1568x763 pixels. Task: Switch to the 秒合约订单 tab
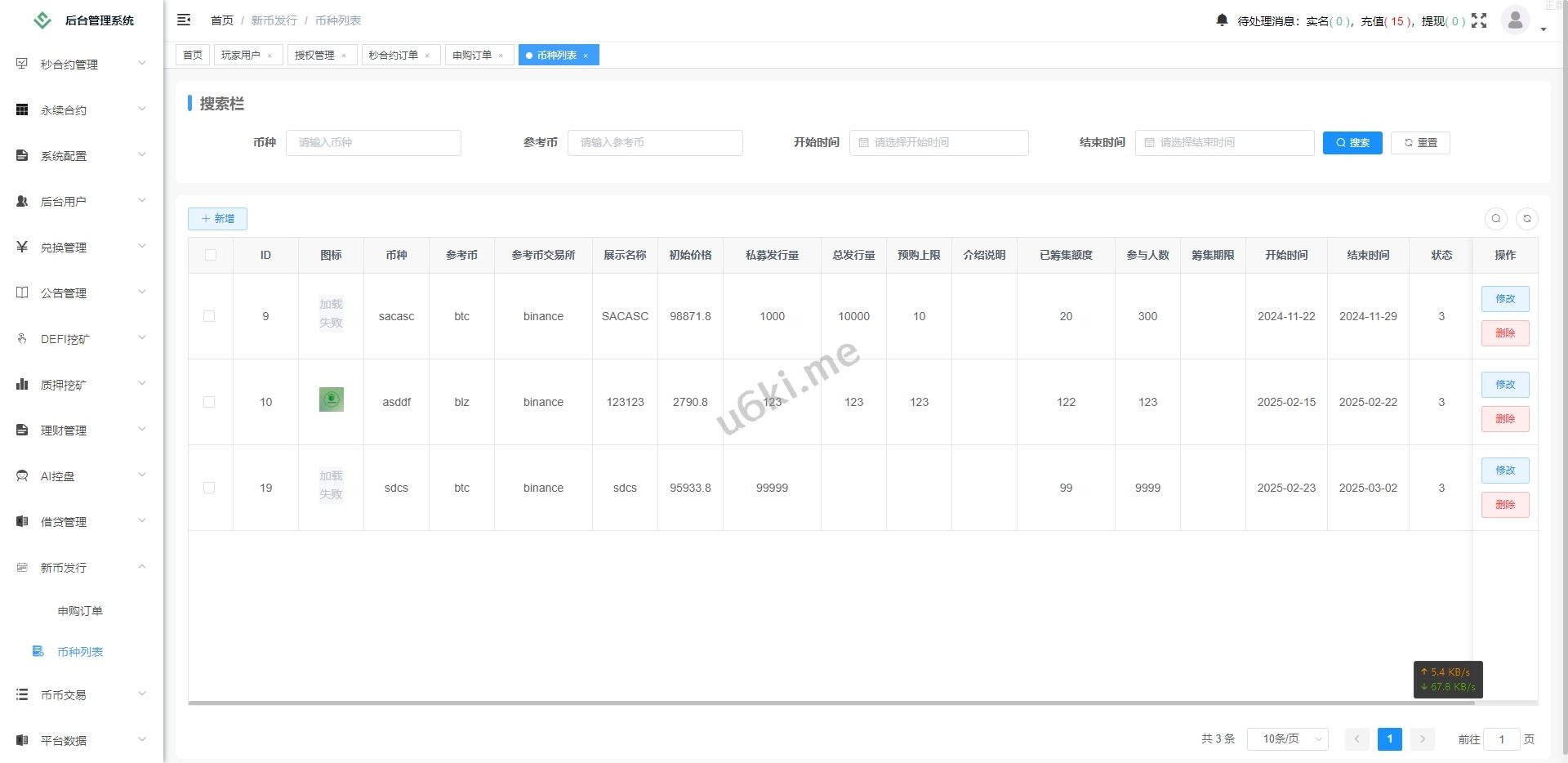393,55
